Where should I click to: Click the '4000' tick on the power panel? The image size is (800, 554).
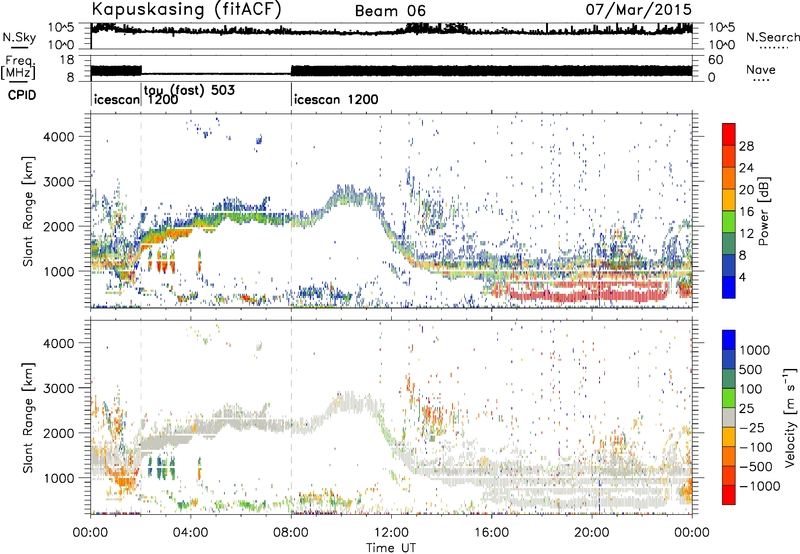[x=59, y=137]
